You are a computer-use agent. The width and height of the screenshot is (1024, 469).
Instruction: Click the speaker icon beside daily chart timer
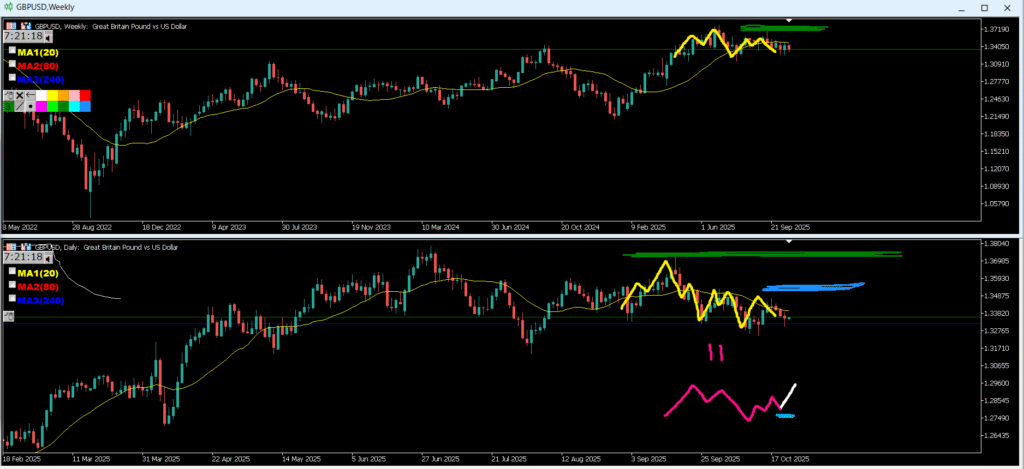(x=50, y=257)
